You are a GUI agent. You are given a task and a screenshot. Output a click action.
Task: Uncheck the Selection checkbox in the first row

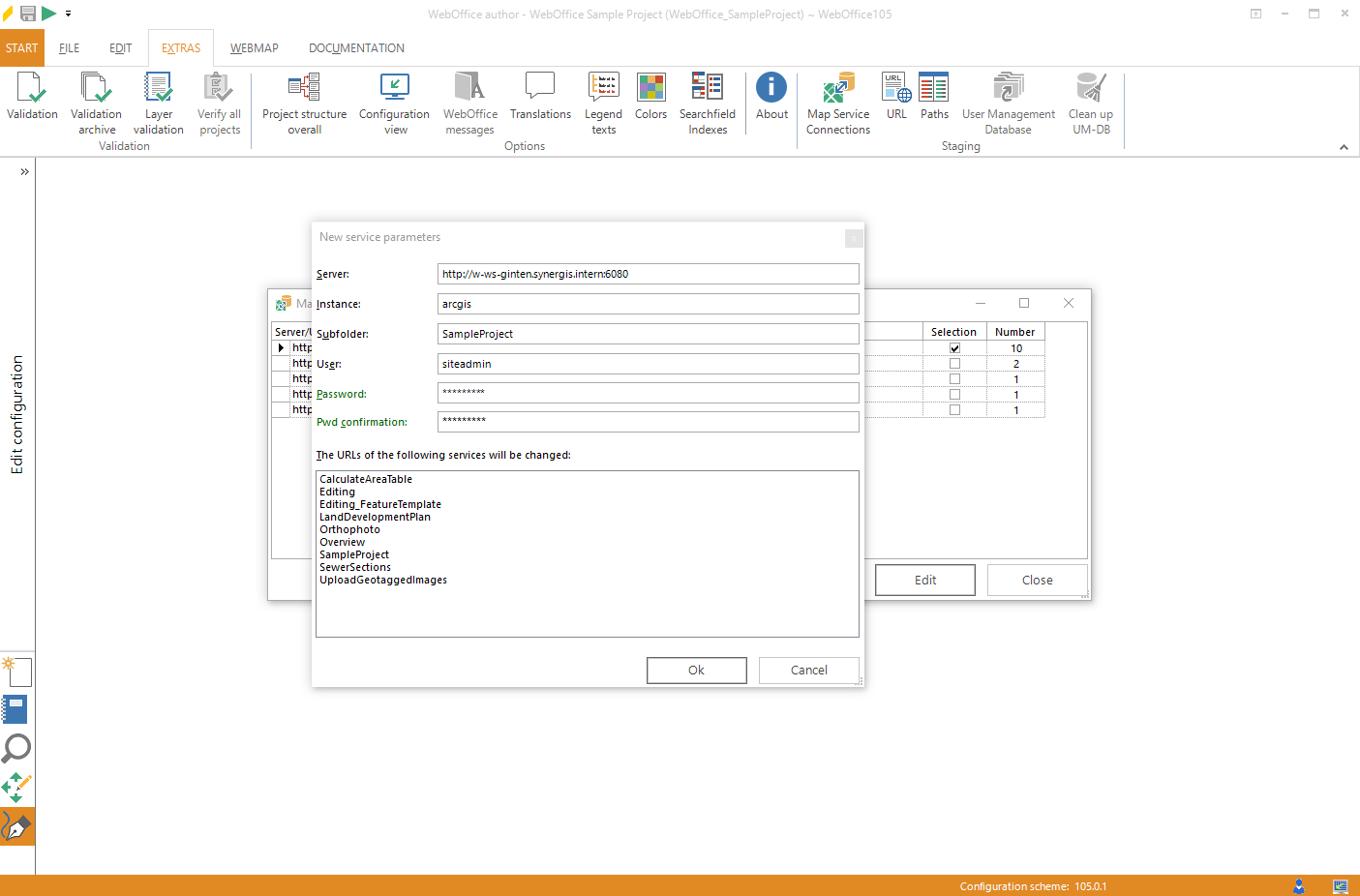pos(954,347)
